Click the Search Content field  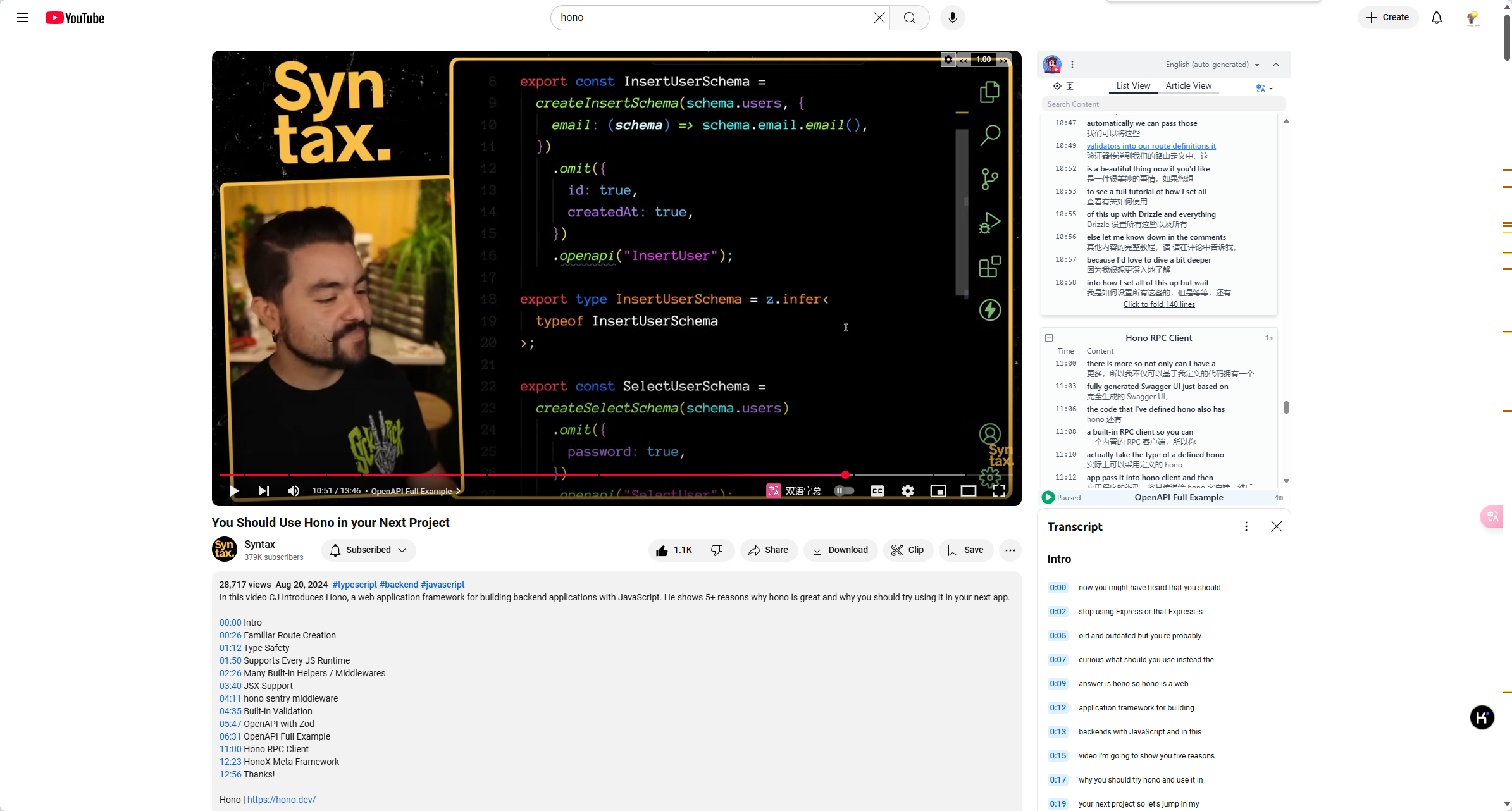(1163, 104)
